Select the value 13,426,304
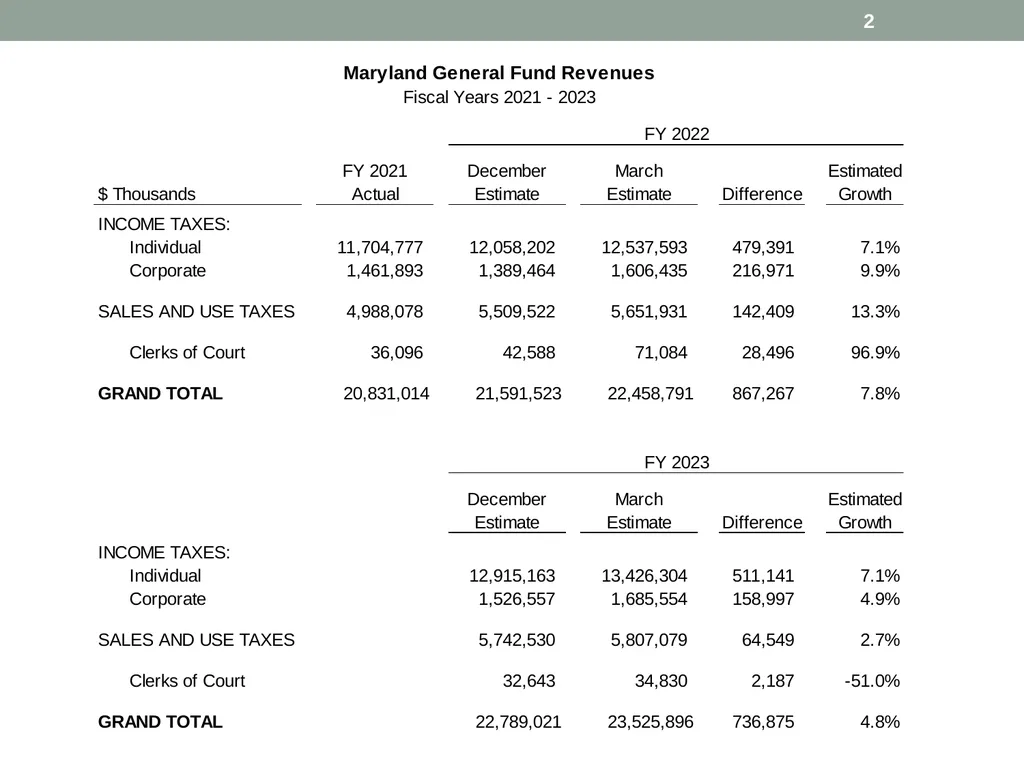Viewport: 1024px width, 768px height. coord(644,576)
